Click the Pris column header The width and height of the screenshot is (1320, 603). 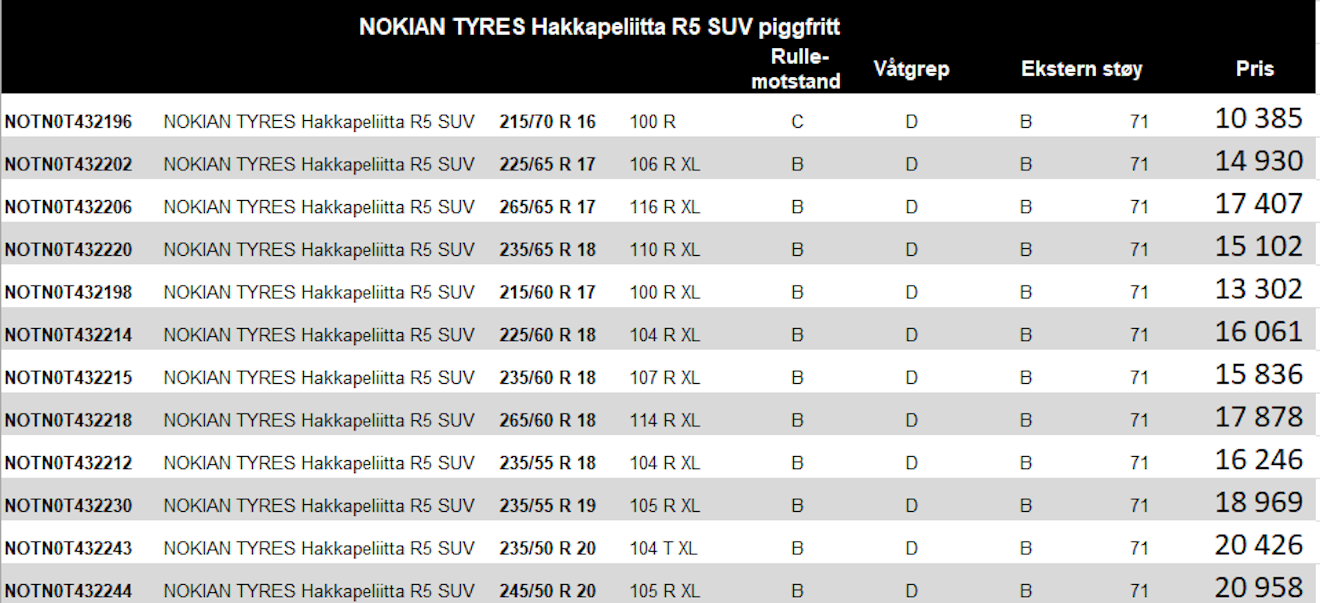[x=1255, y=69]
